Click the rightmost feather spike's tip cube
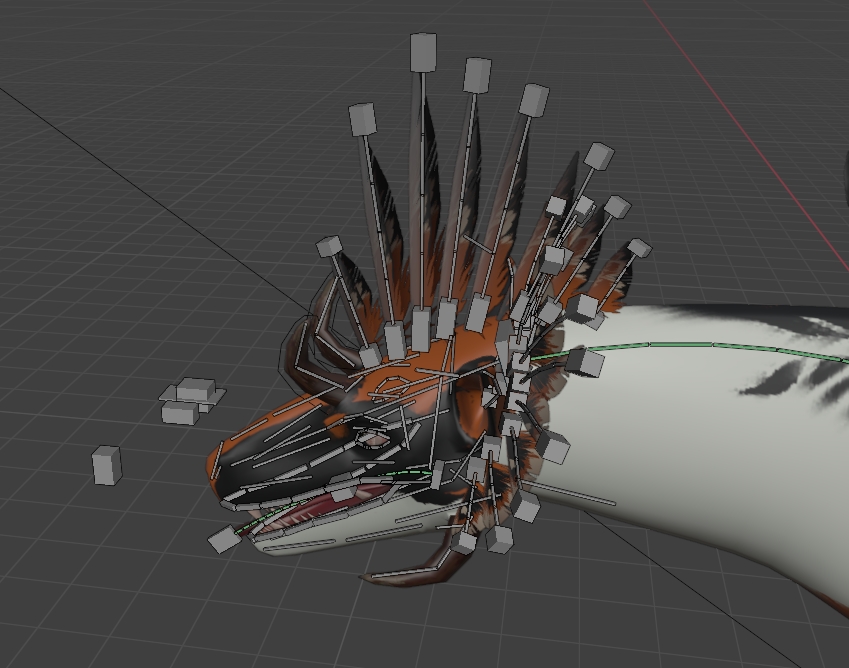 pos(639,248)
